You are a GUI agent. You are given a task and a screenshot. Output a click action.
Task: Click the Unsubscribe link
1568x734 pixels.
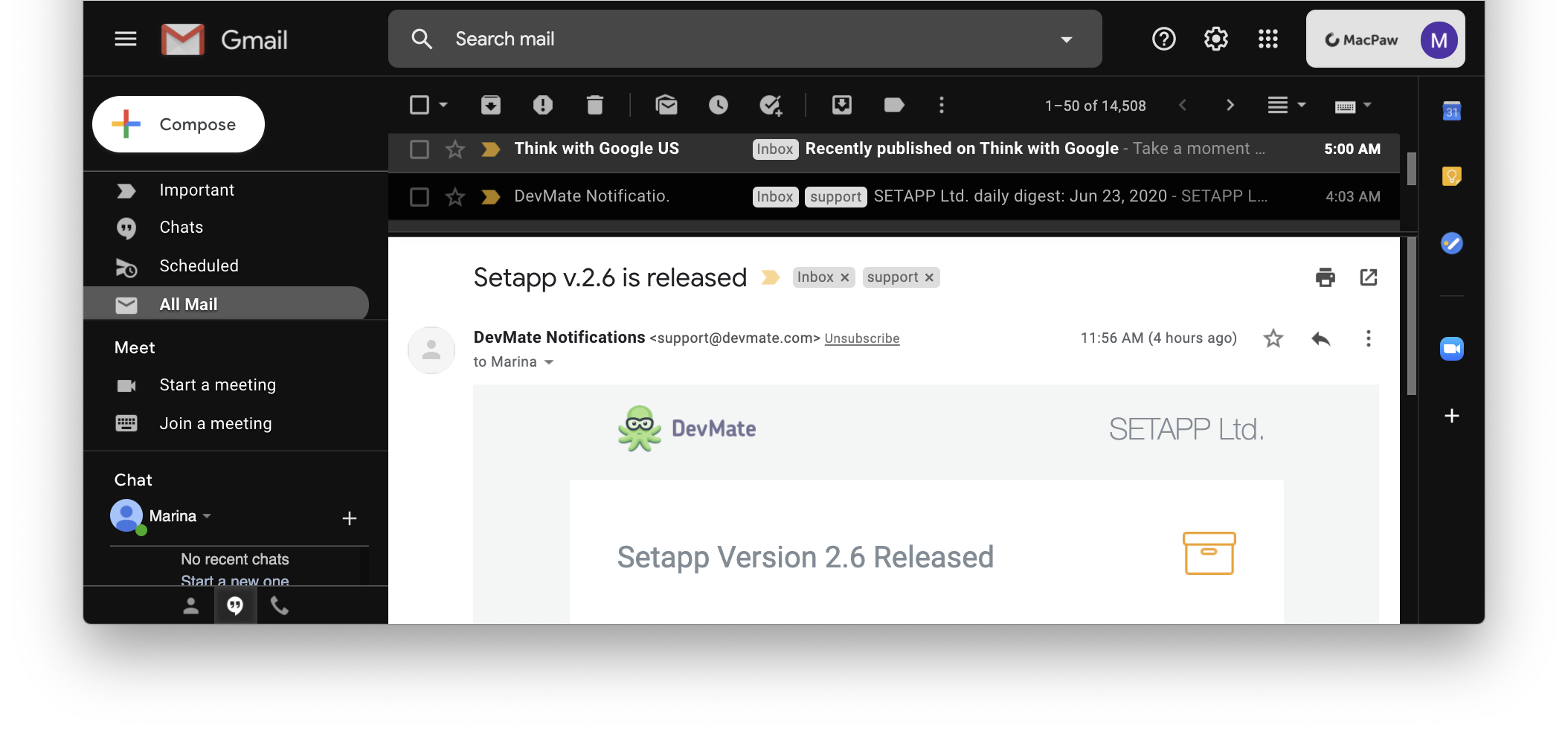861,338
